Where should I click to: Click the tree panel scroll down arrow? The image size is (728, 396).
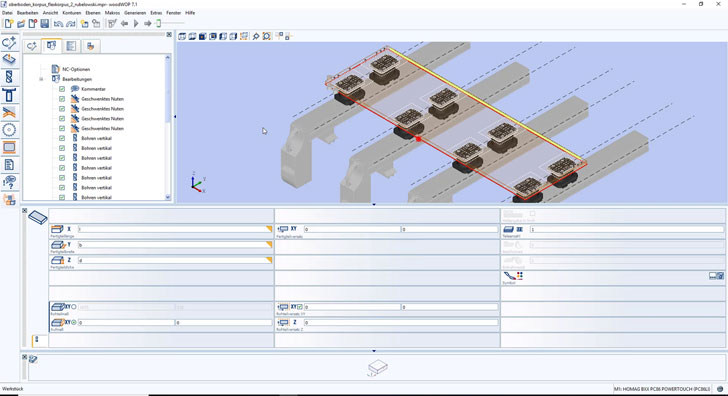pos(168,197)
